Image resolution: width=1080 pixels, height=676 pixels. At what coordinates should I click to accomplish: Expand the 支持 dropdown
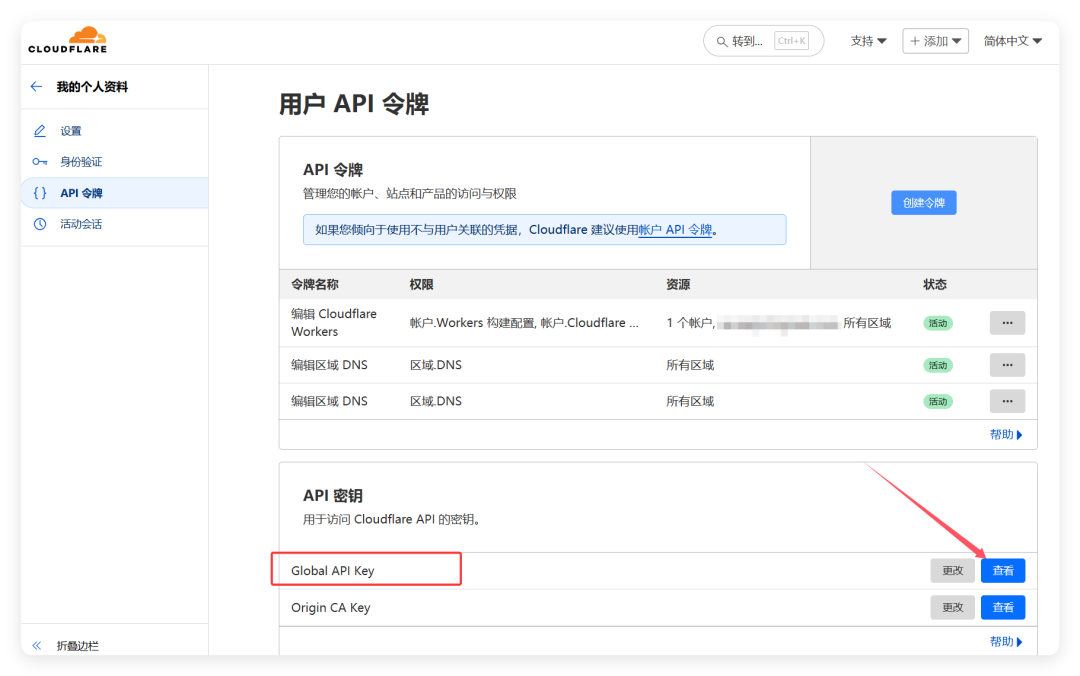coord(868,41)
